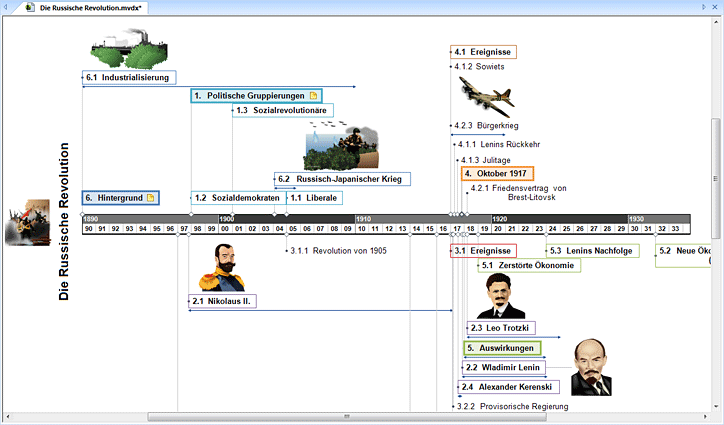Select the revolution painting root image
This screenshot has width=724, height=425.
click(28, 222)
